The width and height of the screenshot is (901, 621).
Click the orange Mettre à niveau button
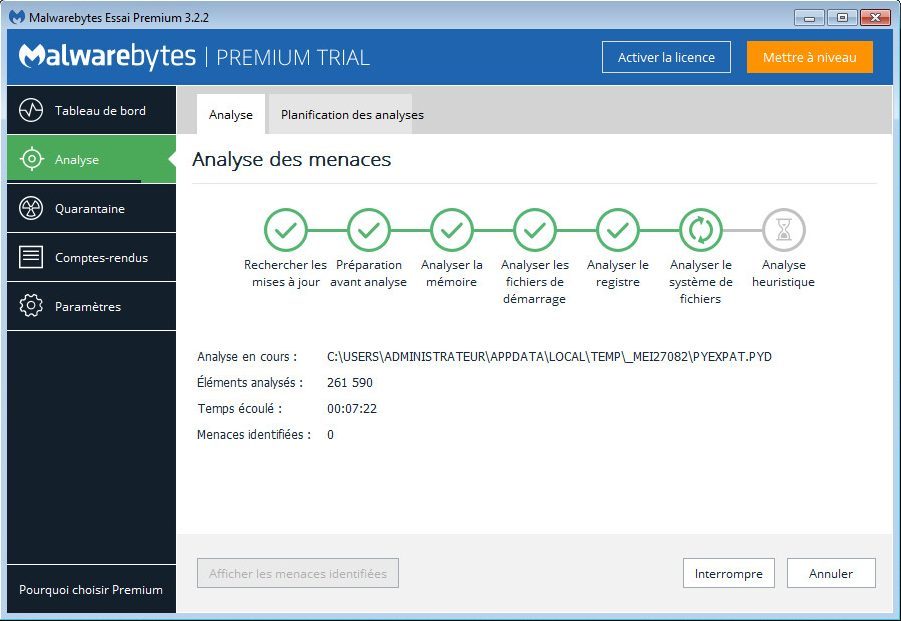(x=809, y=57)
